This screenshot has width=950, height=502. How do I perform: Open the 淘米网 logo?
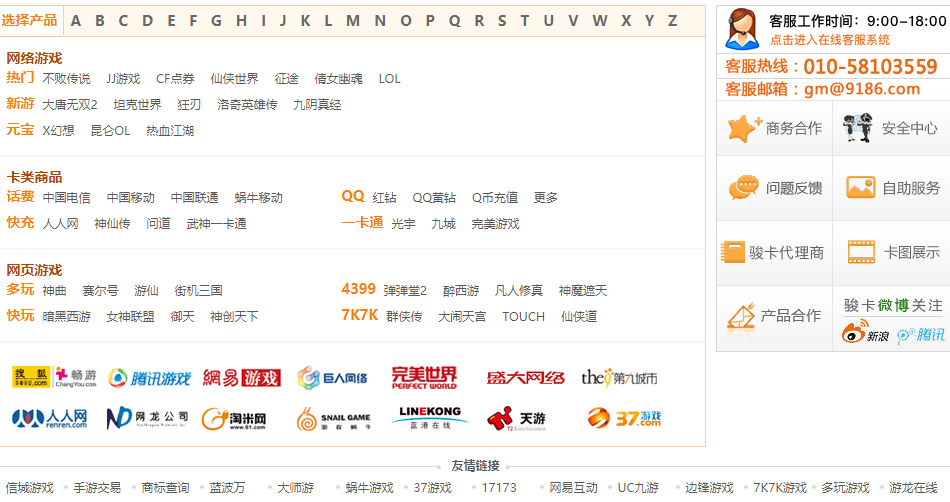(x=234, y=419)
